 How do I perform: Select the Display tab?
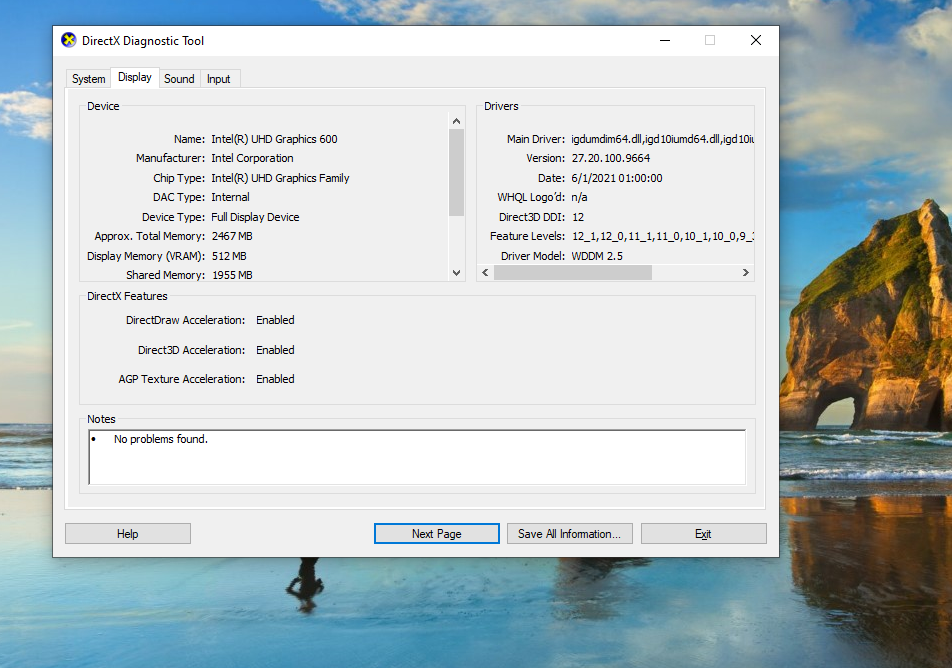click(x=135, y=77)
